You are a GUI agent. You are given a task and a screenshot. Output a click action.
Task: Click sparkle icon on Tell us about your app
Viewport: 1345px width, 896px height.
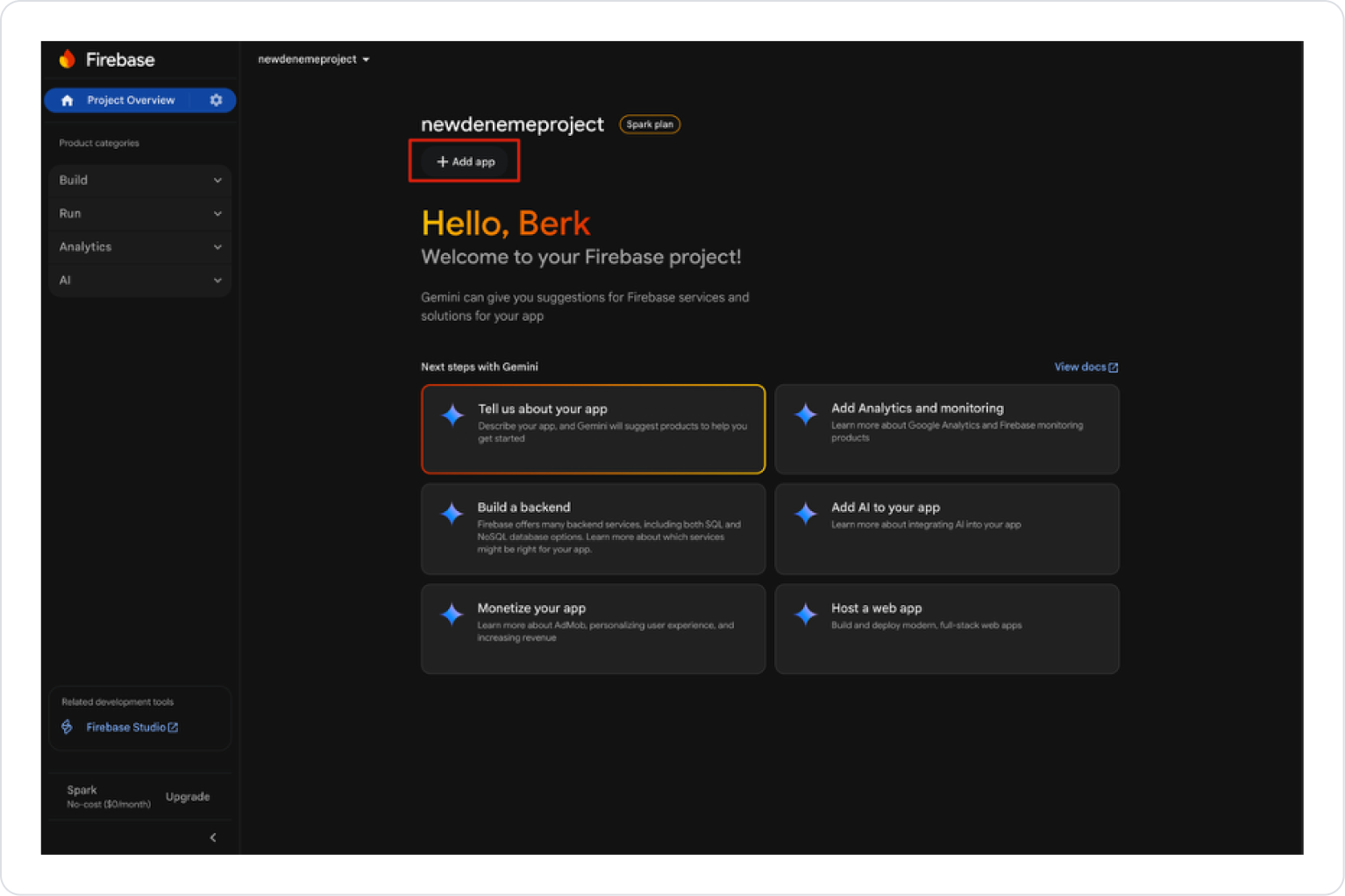click(x=452, y=415)
